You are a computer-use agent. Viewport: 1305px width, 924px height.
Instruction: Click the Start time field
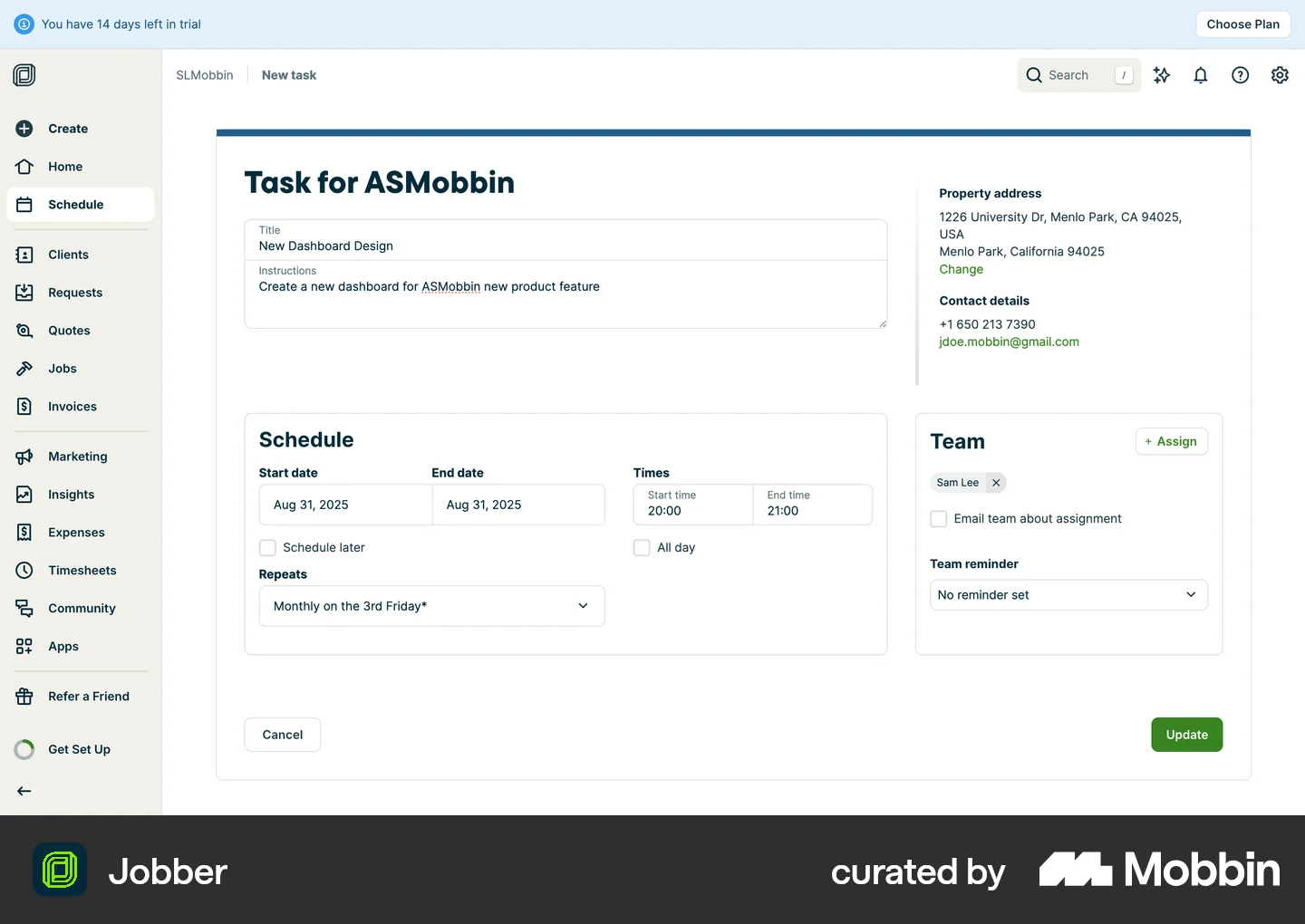point(693,505)
